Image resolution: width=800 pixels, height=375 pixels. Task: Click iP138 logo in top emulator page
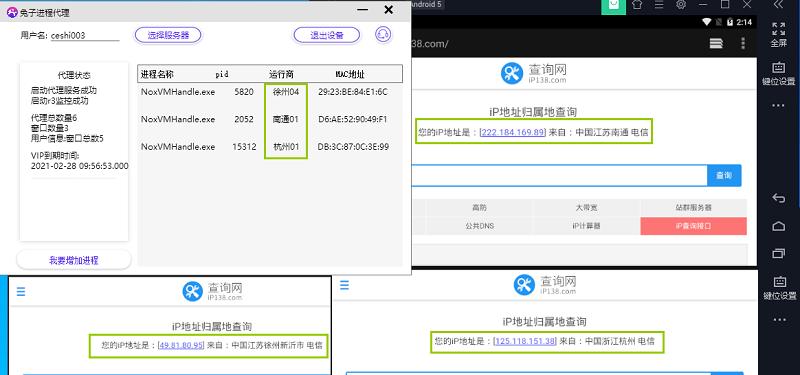[534, 73]
